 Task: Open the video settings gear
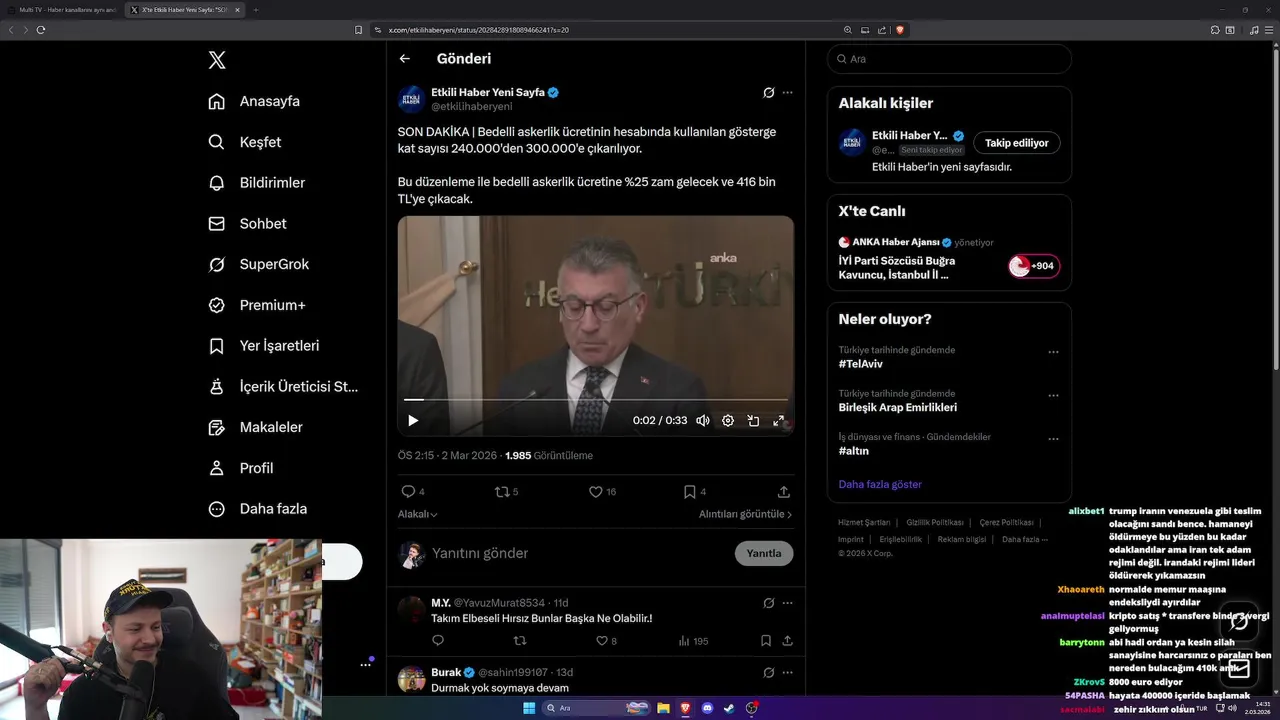[x=728, y=421]
